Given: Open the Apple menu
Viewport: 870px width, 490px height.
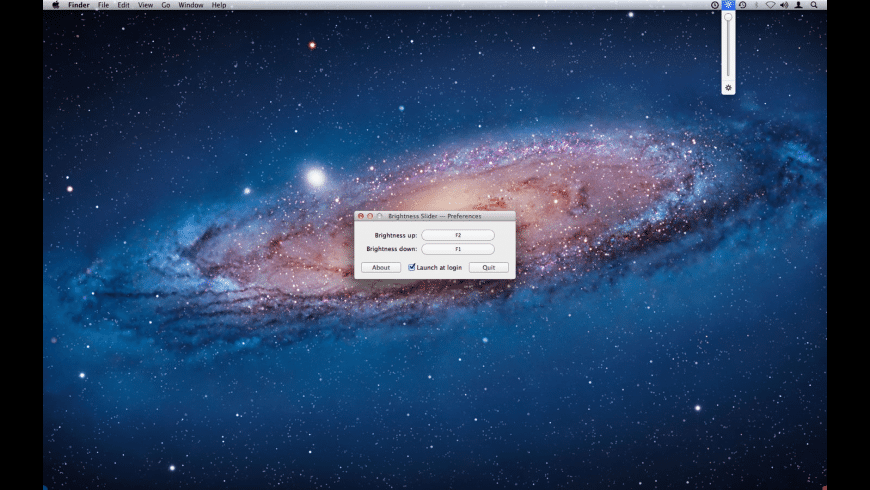Looking at the screenshot, I should [55, 5].
